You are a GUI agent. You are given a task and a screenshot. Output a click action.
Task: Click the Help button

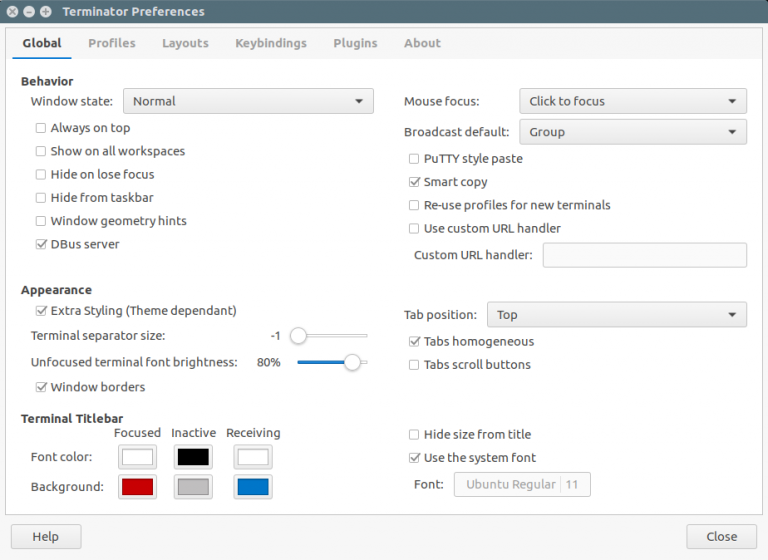[x=46, y=536]
